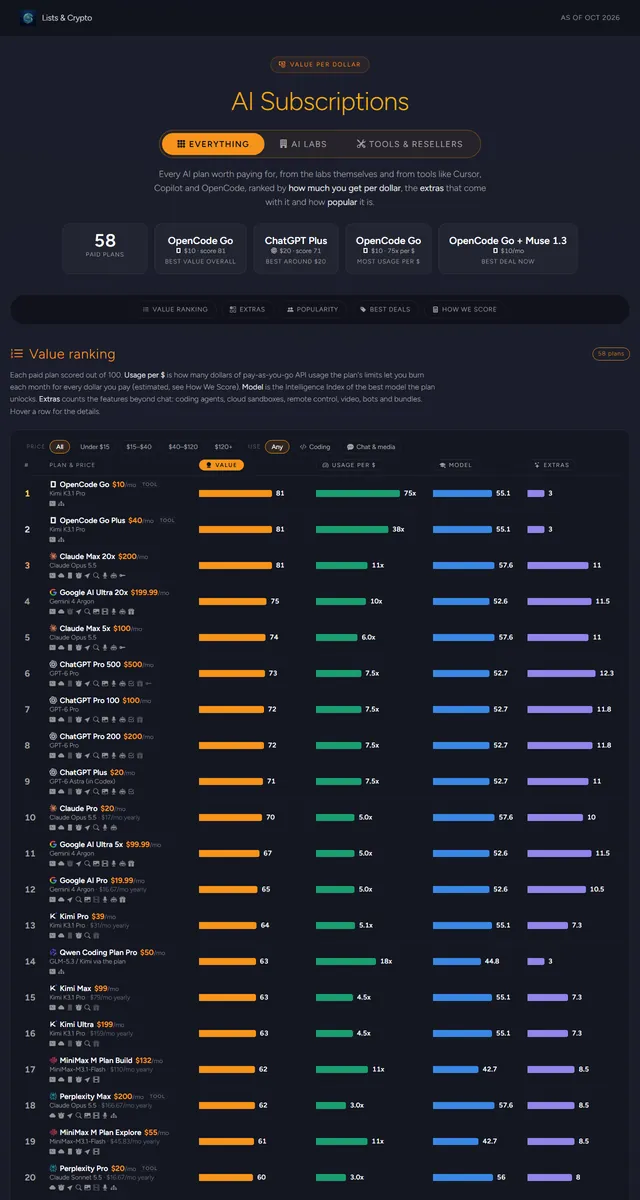Click the Kimi Pro row logo icon
Screen dimensions: 640x1200
click(53, 916)
